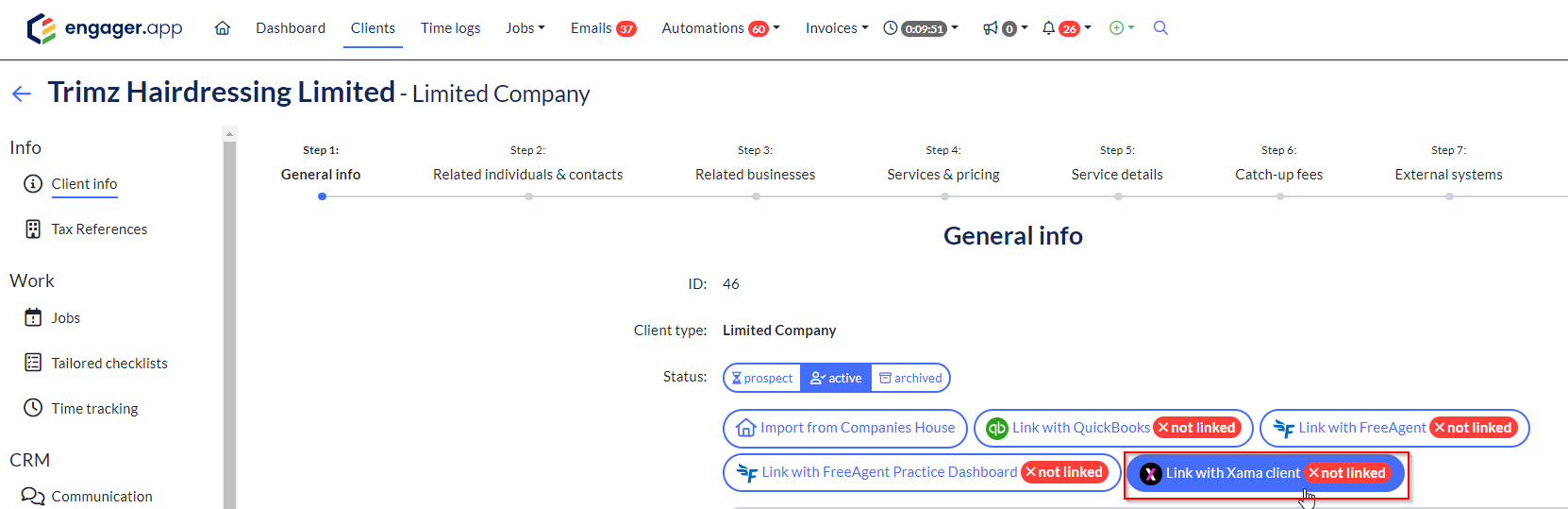The image size is (1568, 509).
Task: Set status to active
Action: point(836,378)
